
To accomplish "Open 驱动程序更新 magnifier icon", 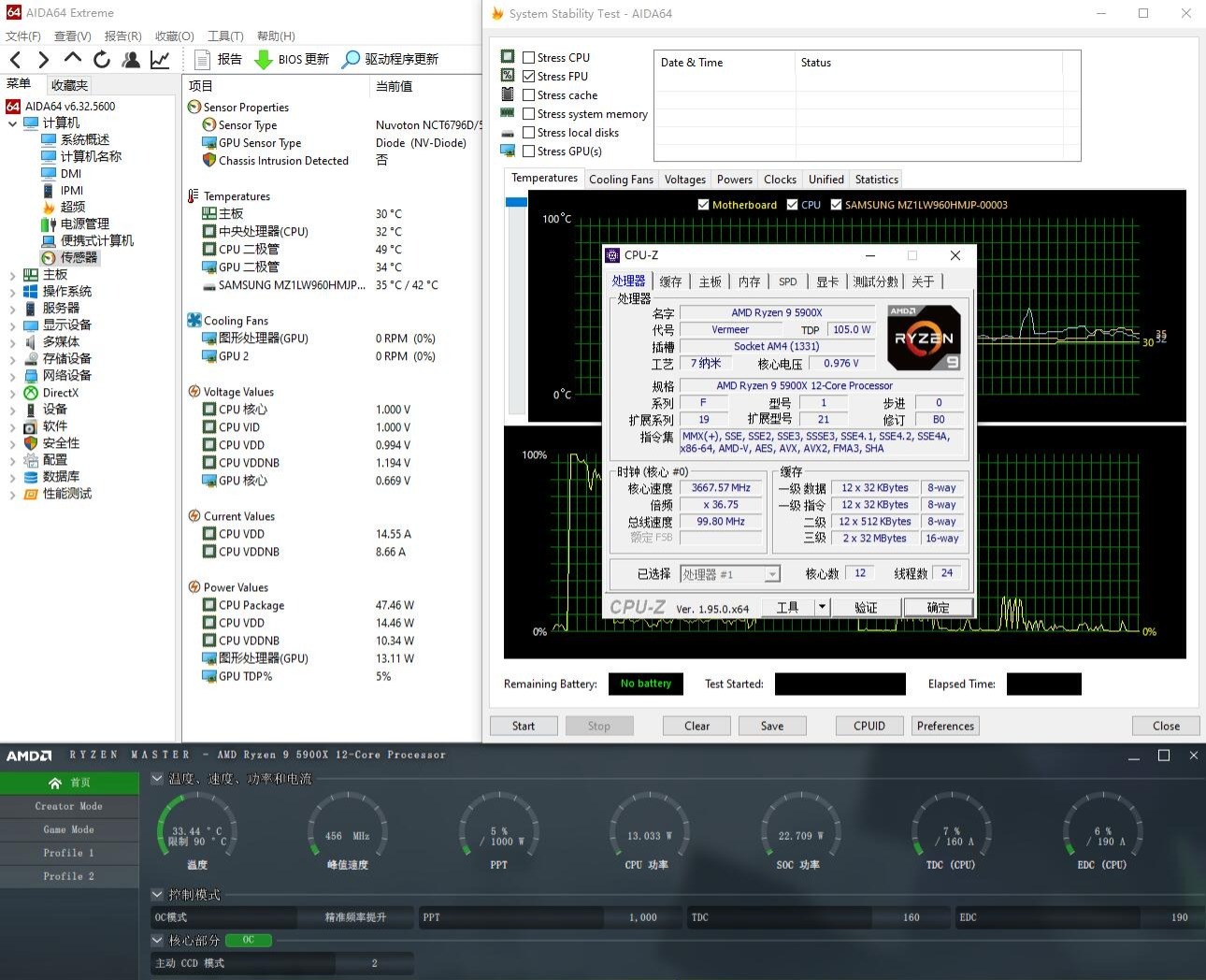I will (351, 60).
